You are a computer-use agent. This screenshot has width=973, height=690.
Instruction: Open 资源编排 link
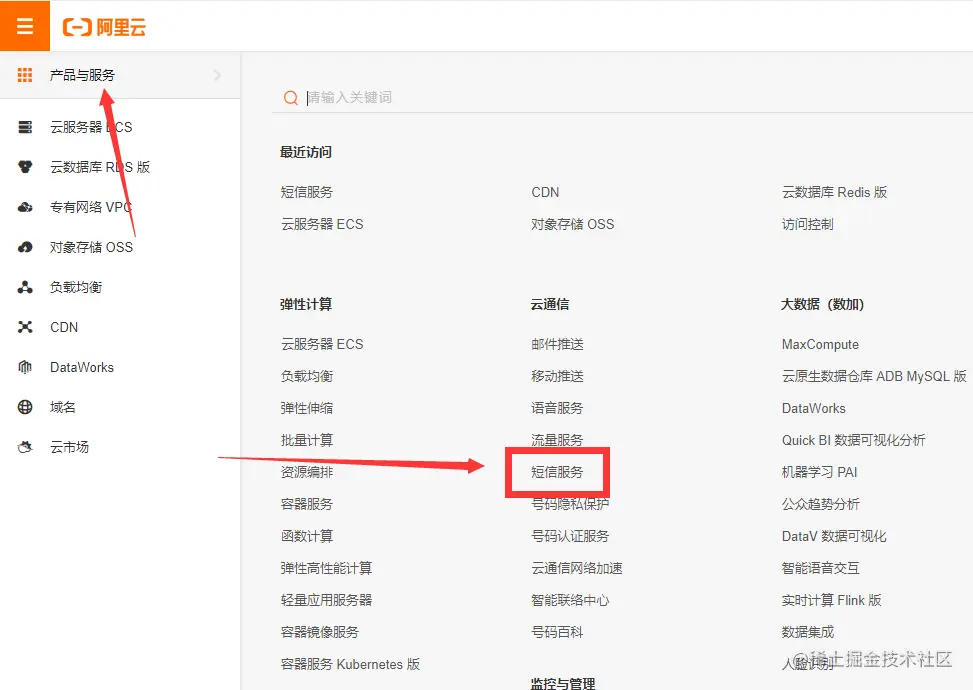[307, 472]
